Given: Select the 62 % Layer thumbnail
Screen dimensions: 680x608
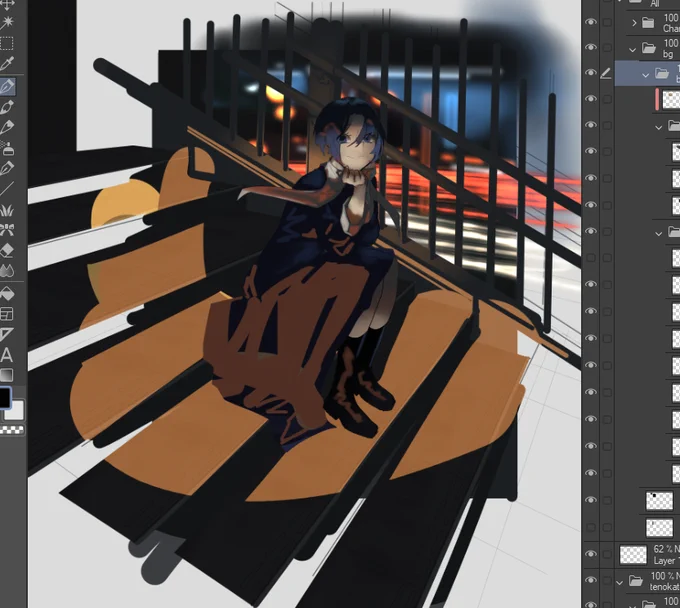Looking at the screenshot, I should (633, 554).
